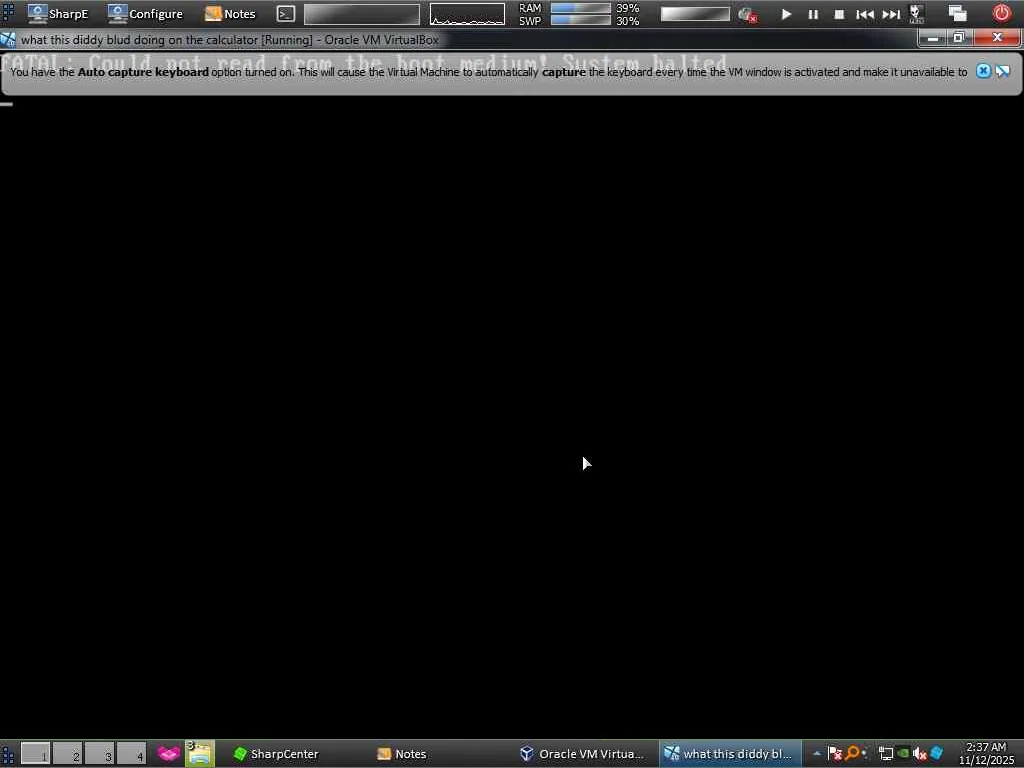The image size is (1024, 768).
Task: Switch to Oracle VM VirtualBox manager taskbar item
Action: tap(582, 754)
